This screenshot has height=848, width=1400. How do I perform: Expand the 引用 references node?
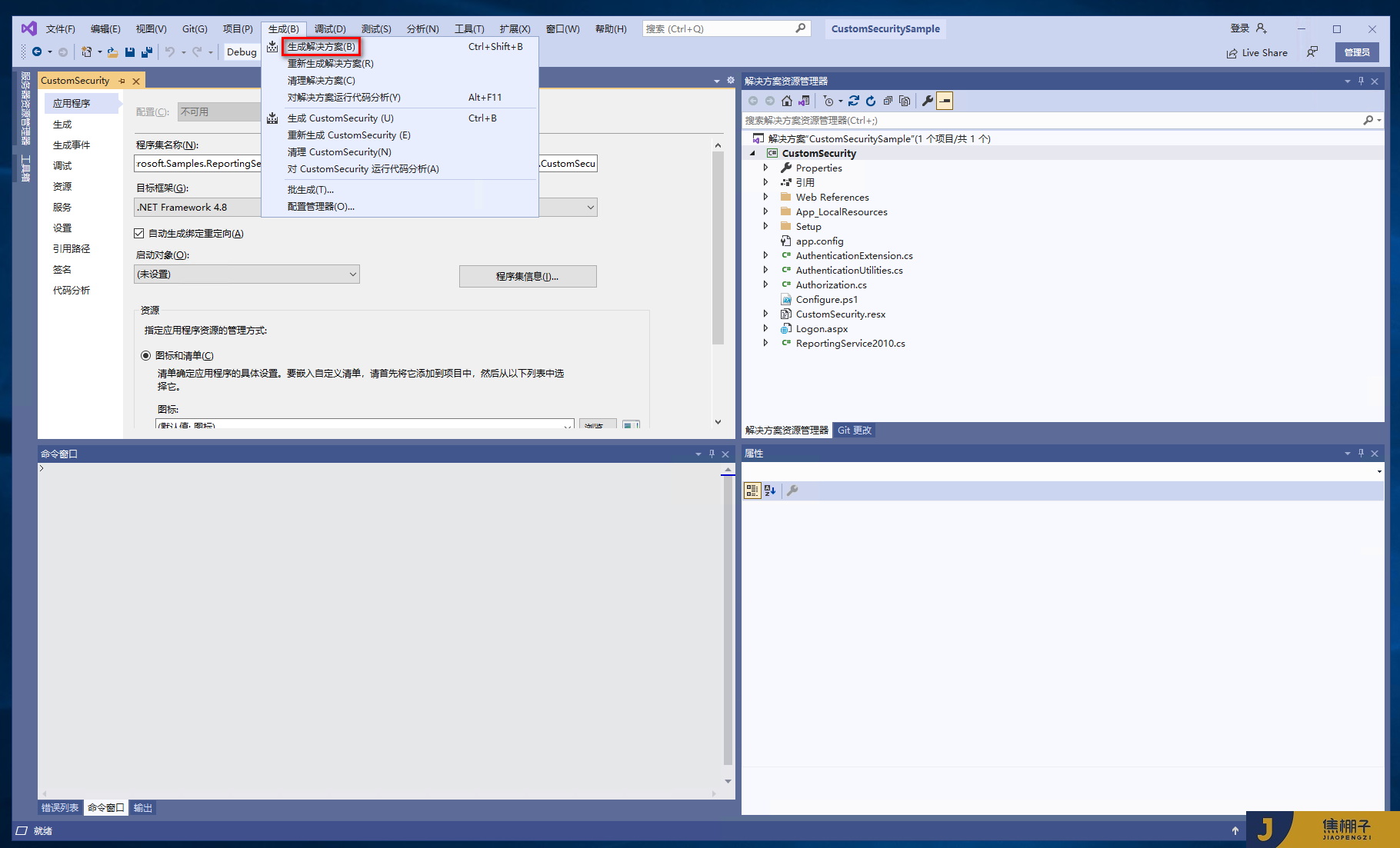click(765, 182)
